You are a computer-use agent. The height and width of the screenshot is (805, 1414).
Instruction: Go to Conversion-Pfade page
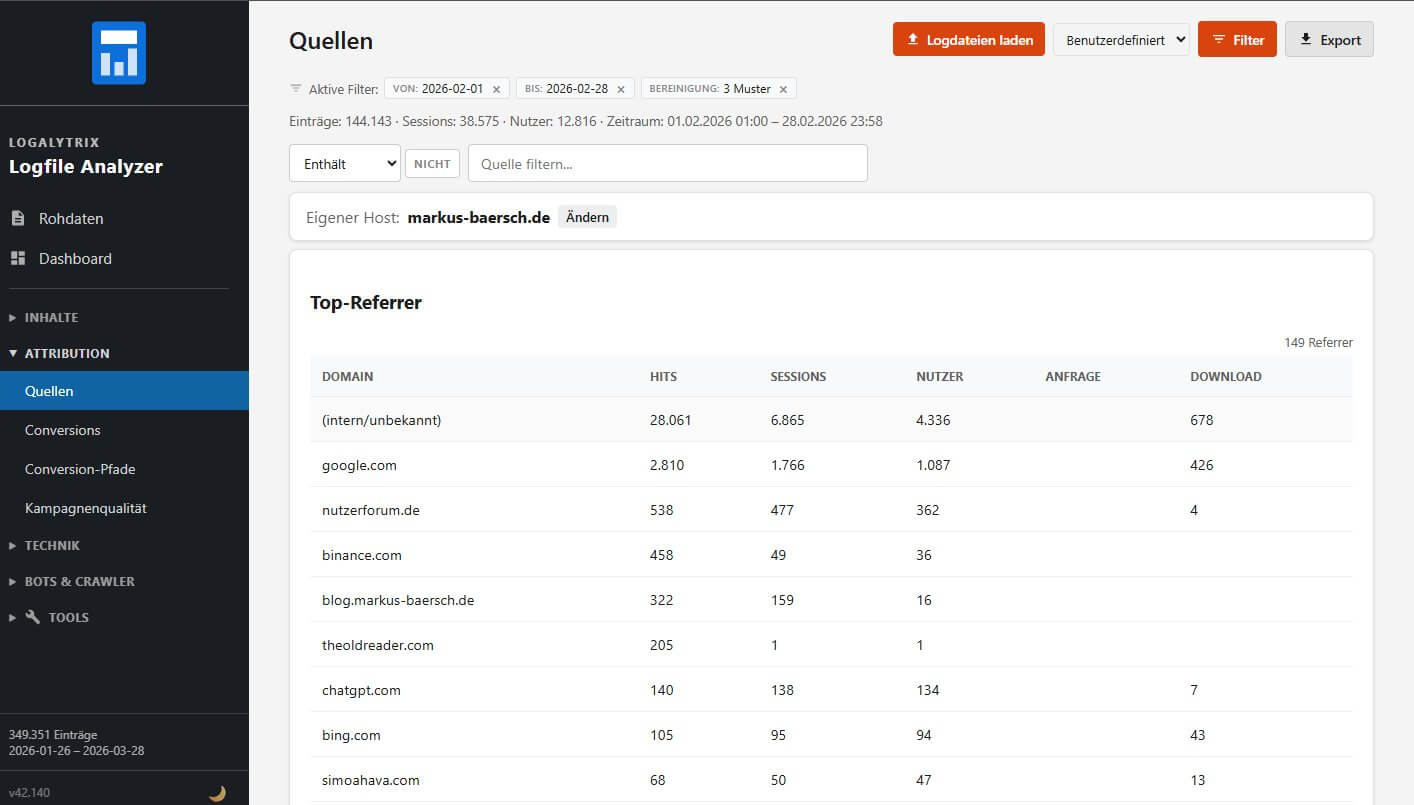click(80, 469)
